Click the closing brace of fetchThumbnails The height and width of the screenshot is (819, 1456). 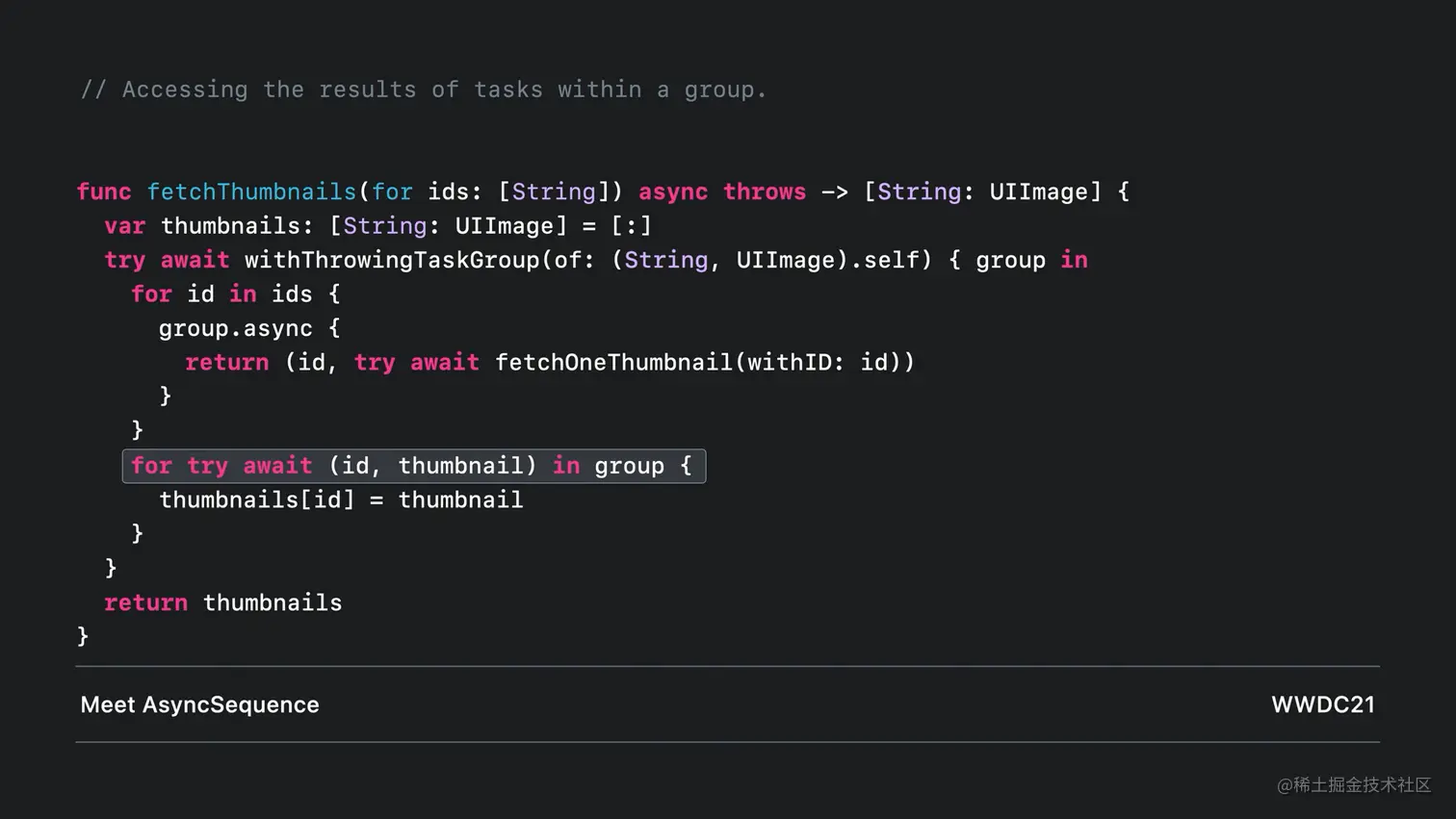(x=85, y=635)
